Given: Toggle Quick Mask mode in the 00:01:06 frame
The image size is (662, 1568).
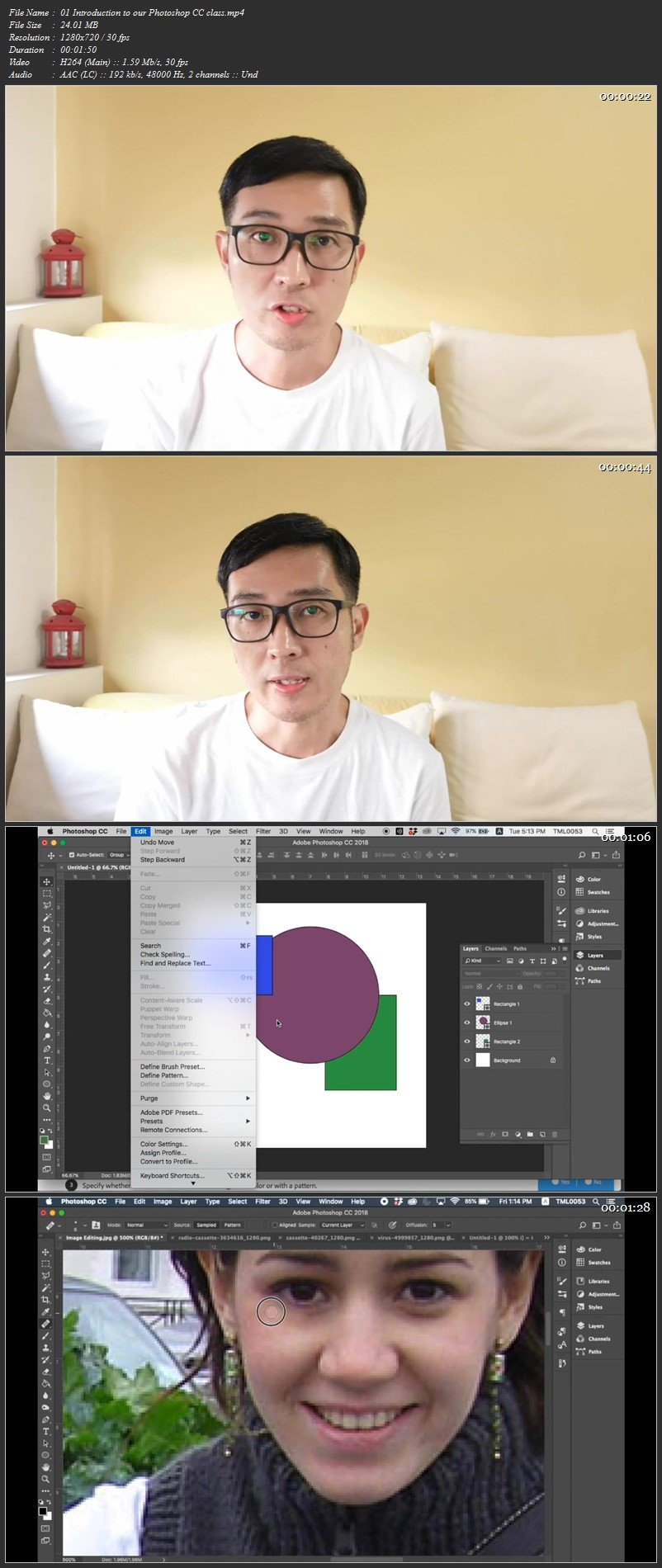Looking at the screenshot, I should tap(47, 1157).
